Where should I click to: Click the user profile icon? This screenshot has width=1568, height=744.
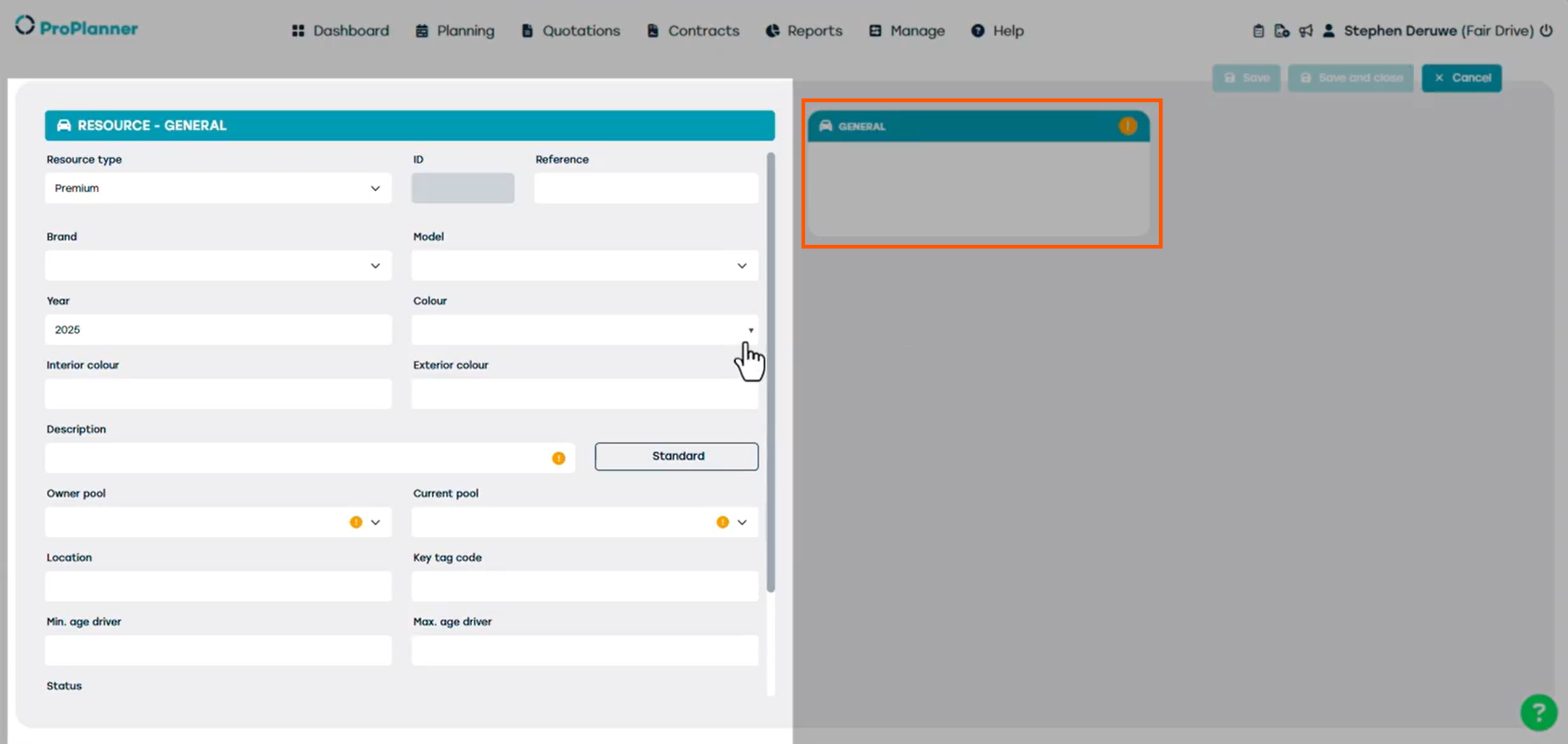(x=1329, y=31)
